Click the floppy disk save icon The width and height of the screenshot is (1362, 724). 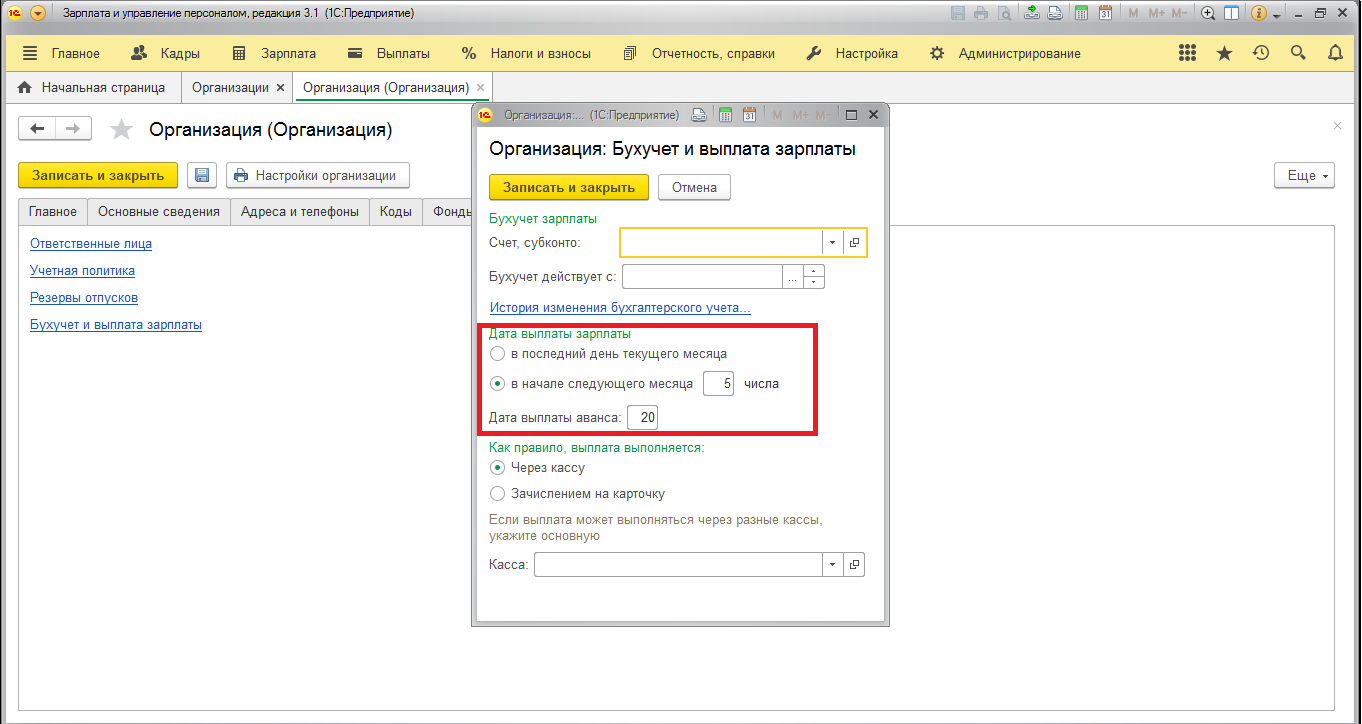click(x=202, y=175)
